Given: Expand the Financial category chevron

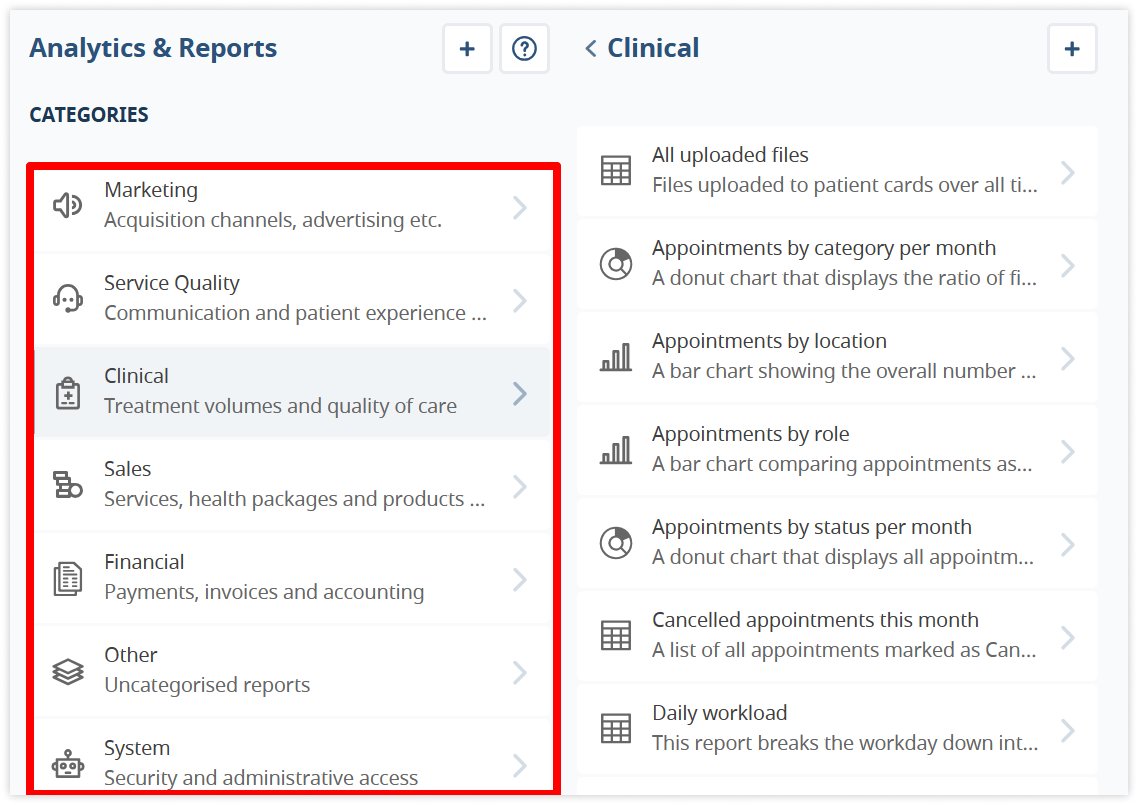Looking at the screenshot, I should click(519, 579).
